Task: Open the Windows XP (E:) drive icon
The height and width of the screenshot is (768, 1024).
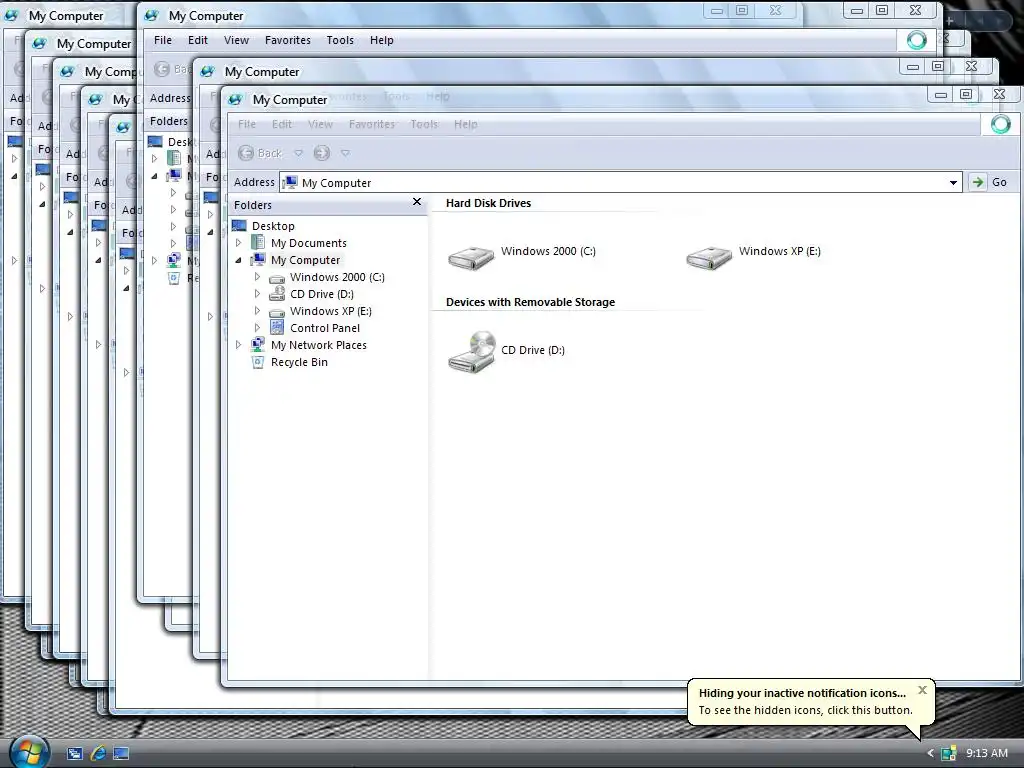Action: [x=709, y=257]
